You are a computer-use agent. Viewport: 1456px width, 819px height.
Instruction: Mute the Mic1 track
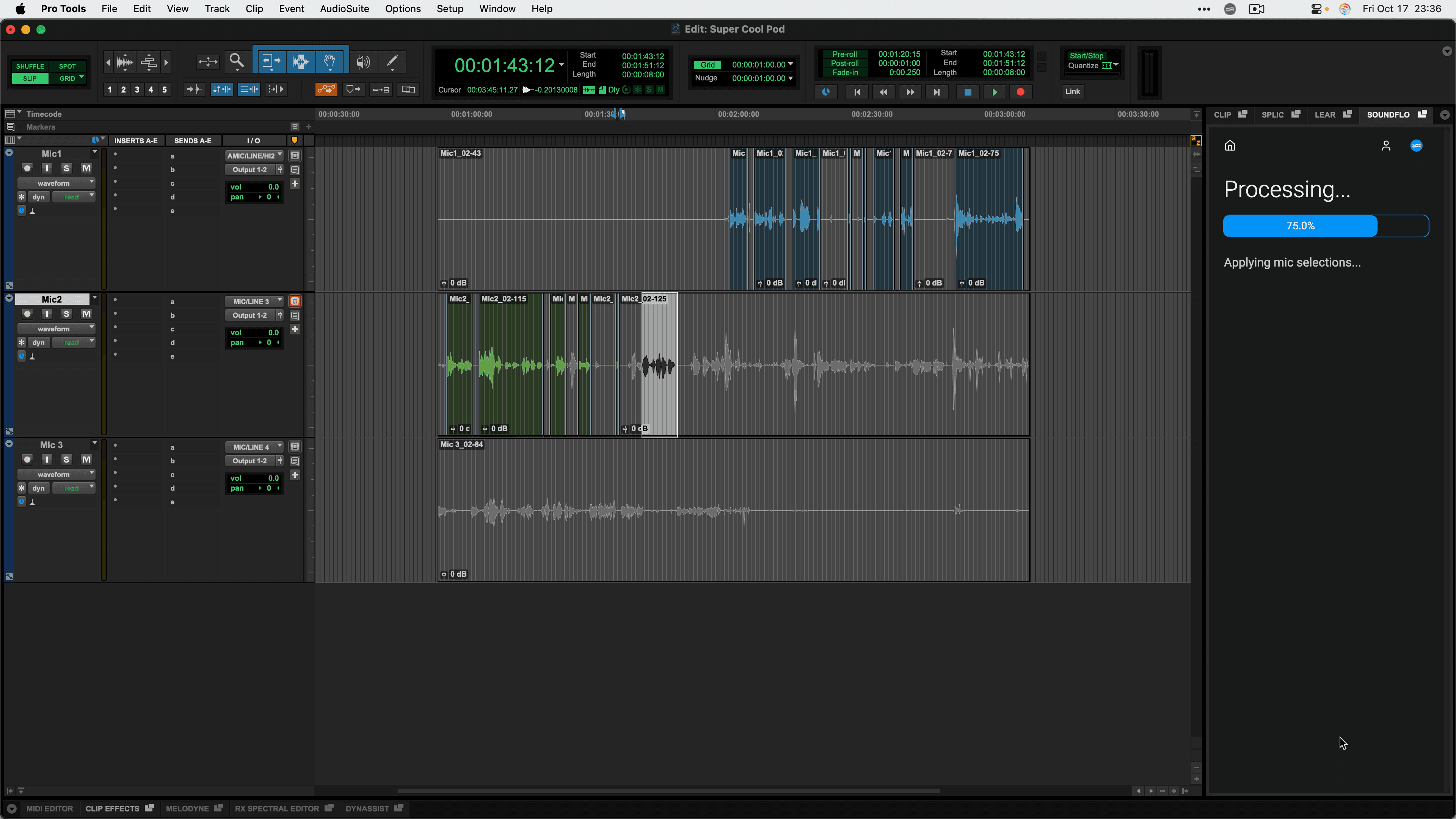click(x=86, y=168)
